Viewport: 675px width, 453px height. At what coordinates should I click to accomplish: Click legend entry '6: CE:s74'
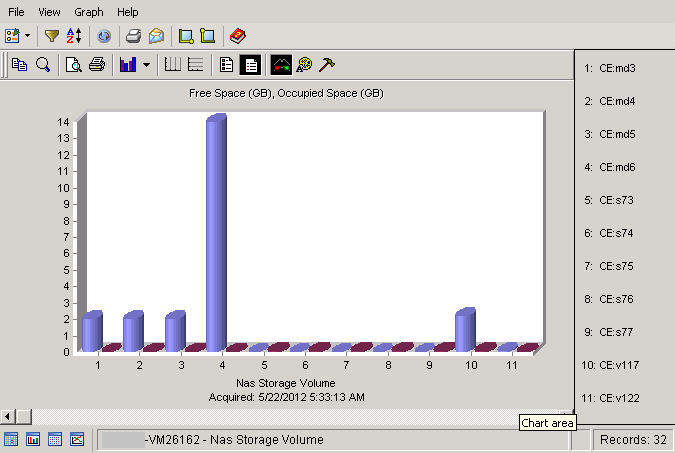click(609, 233)
